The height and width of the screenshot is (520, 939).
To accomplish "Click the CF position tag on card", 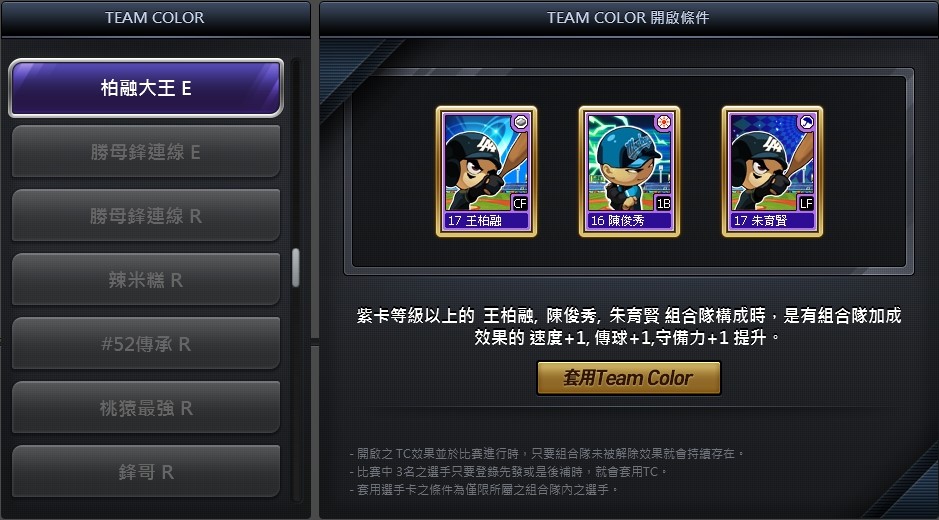I will pos(520,203).
